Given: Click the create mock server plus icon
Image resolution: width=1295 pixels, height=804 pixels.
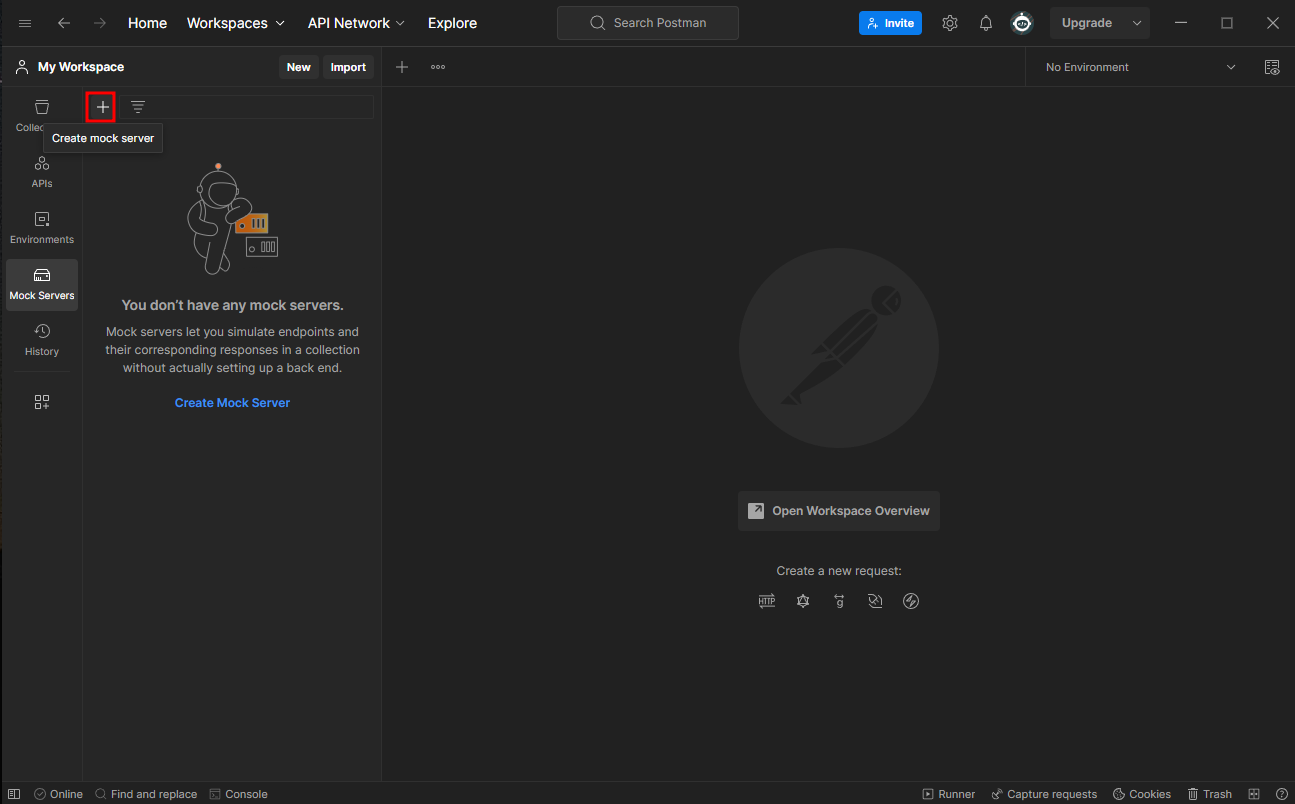Looking at the screenshot, I should click(x=101, y=106).
